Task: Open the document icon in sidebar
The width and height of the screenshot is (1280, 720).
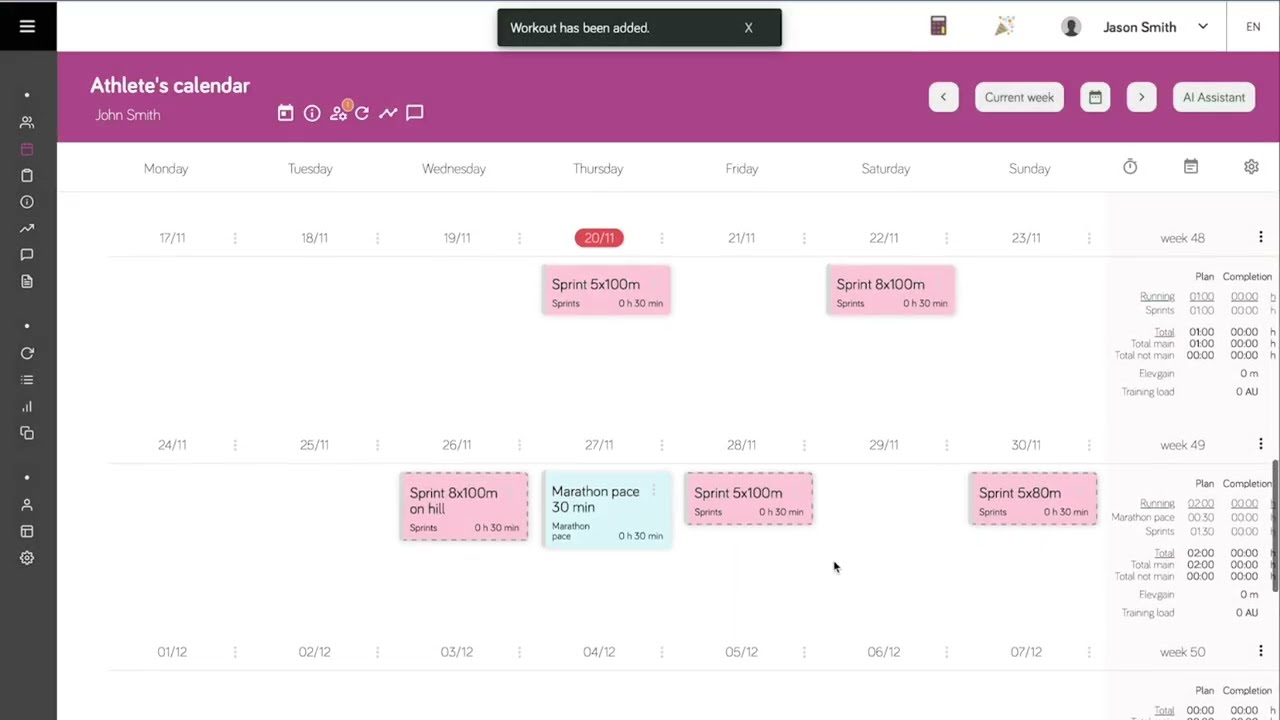Action: (x=27, y=281)
